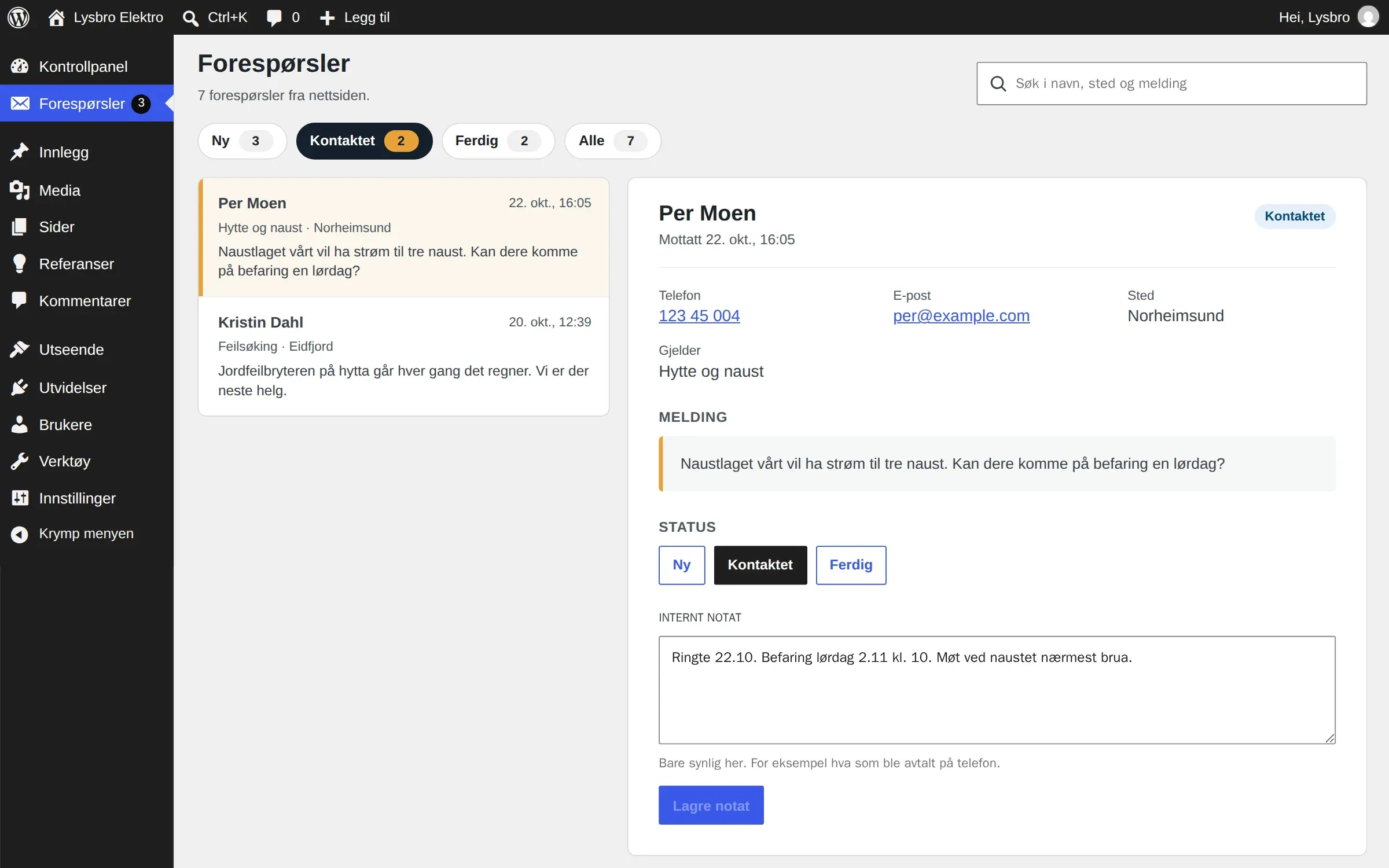Click the Innstillinger sliders icon
The height and width of the screenshot is (868, 1389).
(x=20, y=498)
